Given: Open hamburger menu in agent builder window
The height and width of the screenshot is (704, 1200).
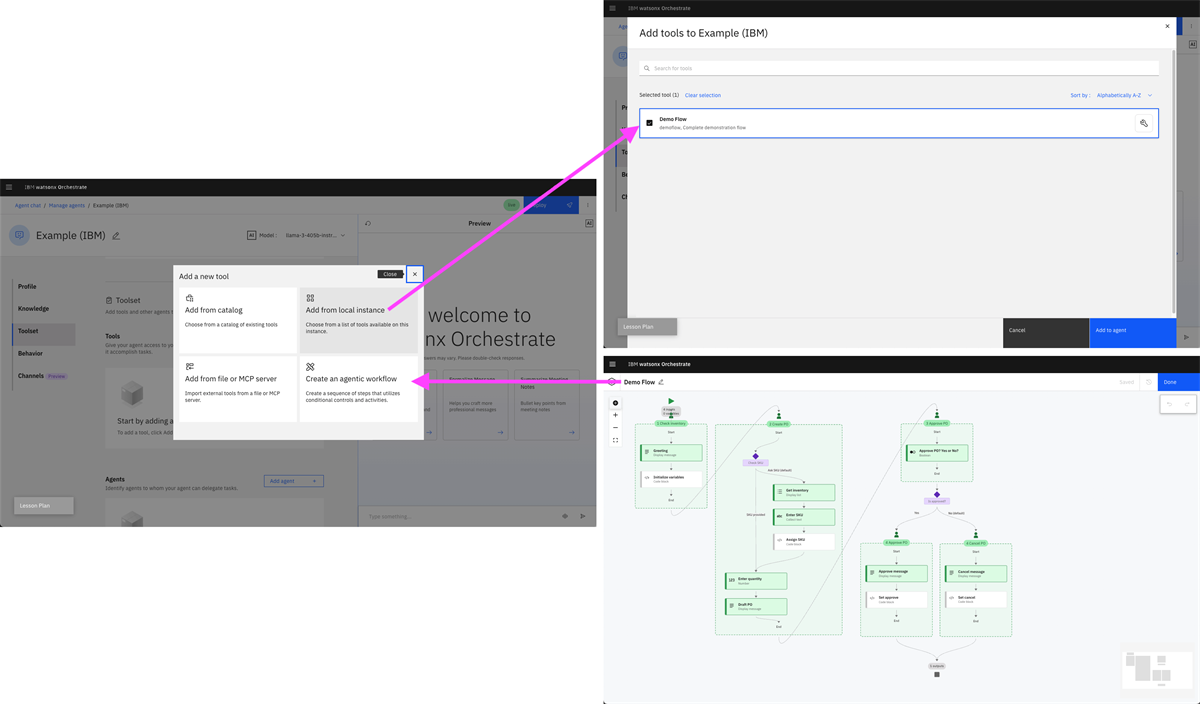Looking at the screenshot, I should click(x=9, y=187).
